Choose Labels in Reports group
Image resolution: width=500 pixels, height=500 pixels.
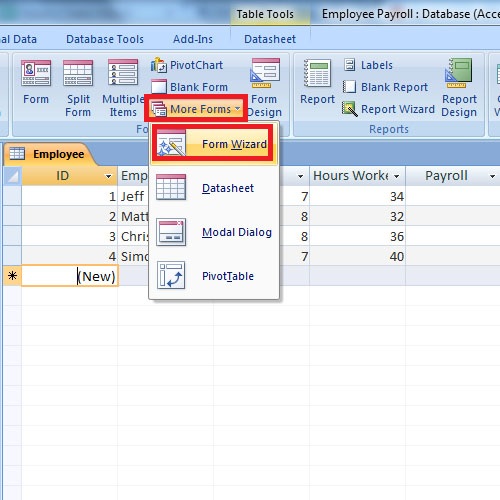point(368,65)
